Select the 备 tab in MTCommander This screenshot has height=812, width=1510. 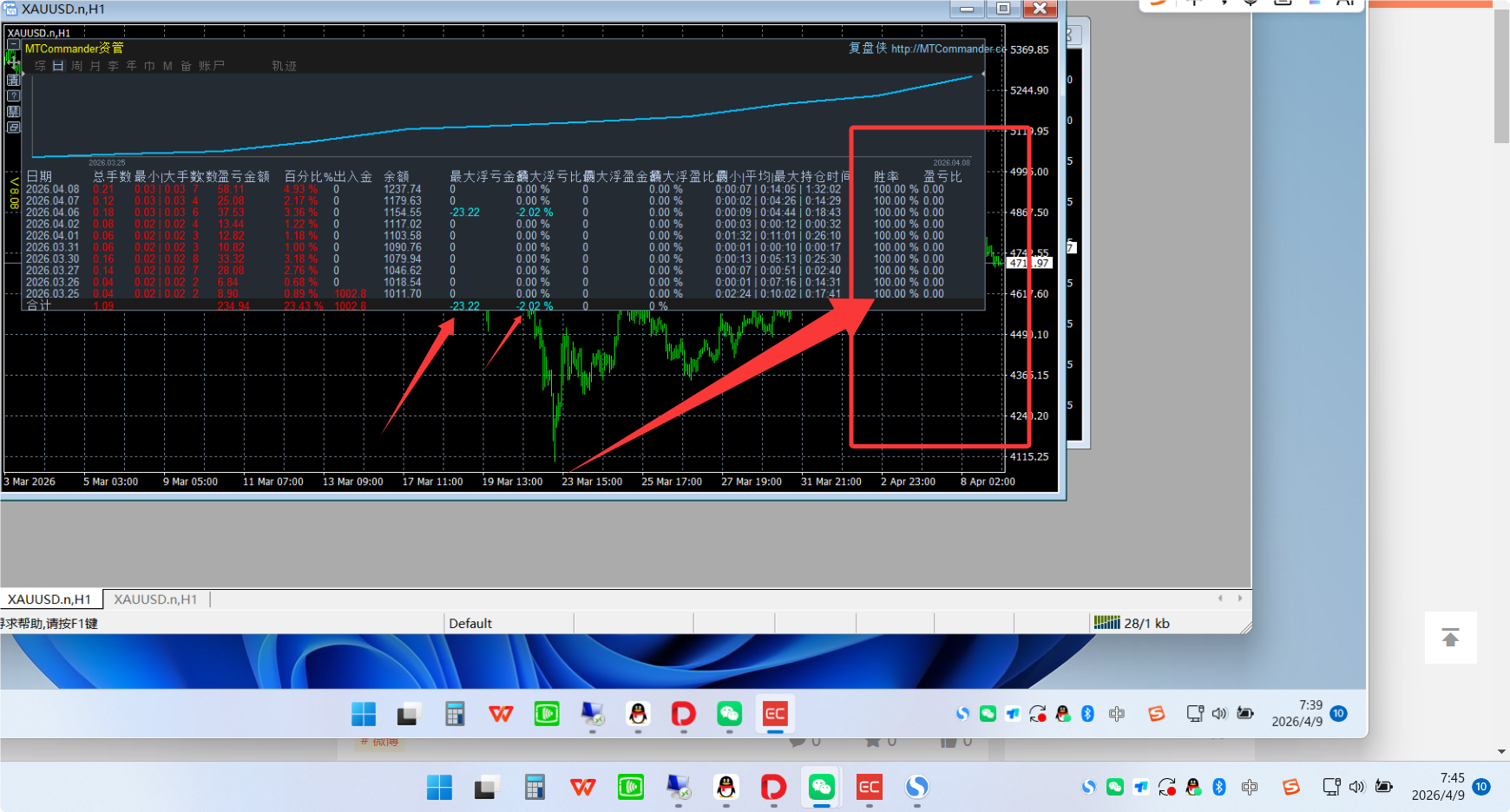tap(186, 66)
